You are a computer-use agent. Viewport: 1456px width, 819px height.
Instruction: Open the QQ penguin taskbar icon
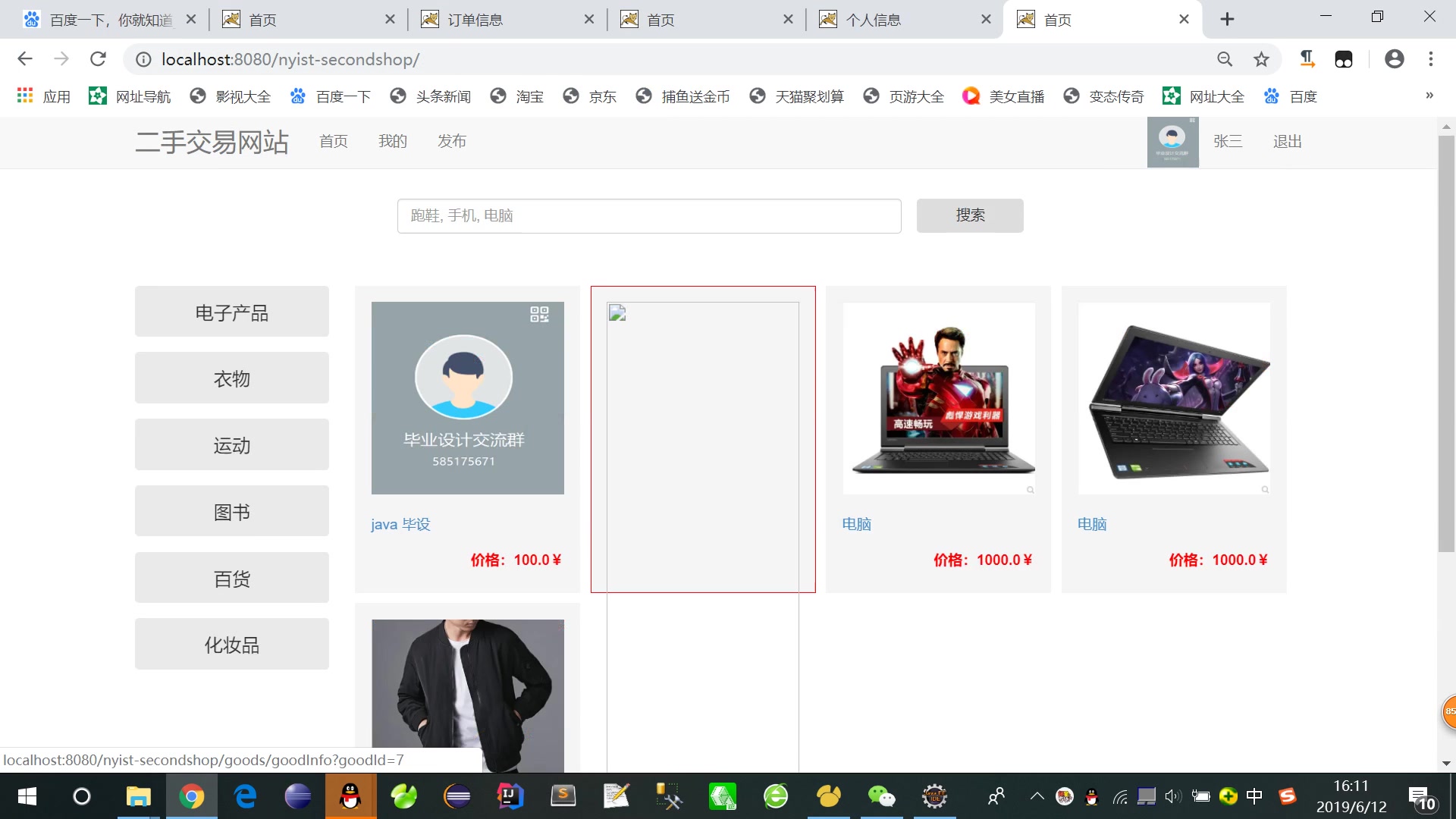tap(350, 796)
